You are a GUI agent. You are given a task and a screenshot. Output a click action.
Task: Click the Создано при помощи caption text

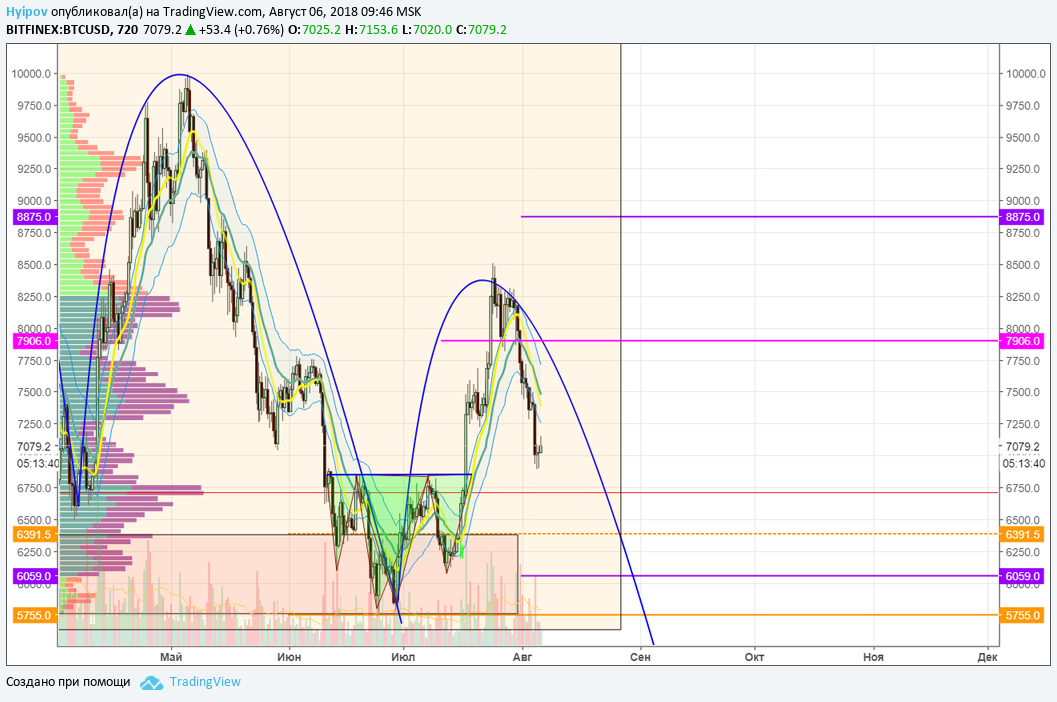(68, 682)
